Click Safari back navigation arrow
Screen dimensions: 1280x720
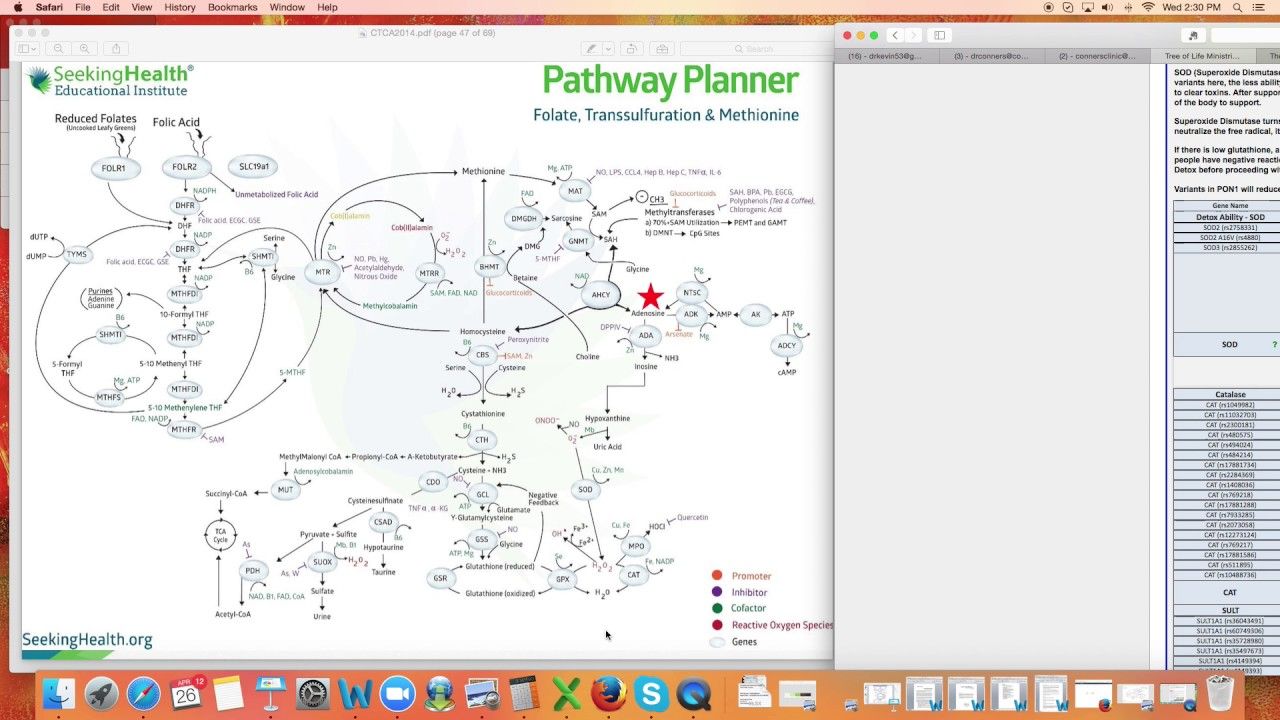point(895,35)
